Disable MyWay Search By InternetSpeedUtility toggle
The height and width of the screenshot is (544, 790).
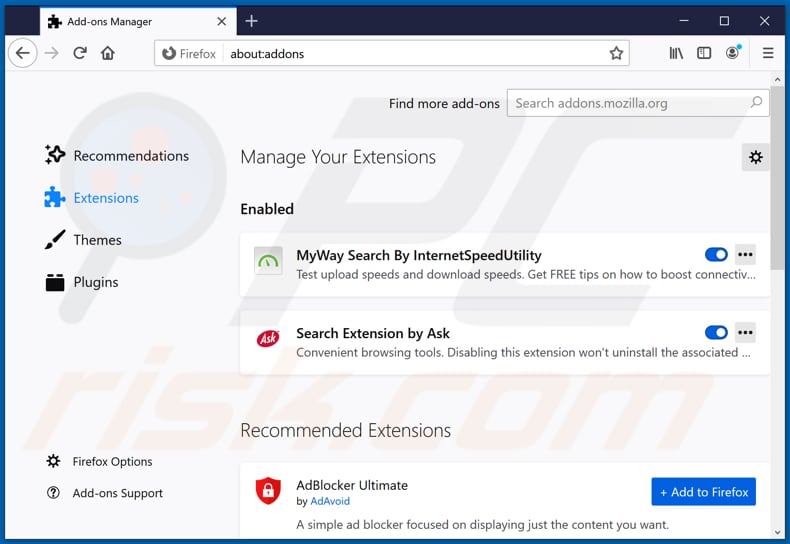point(716,254)
